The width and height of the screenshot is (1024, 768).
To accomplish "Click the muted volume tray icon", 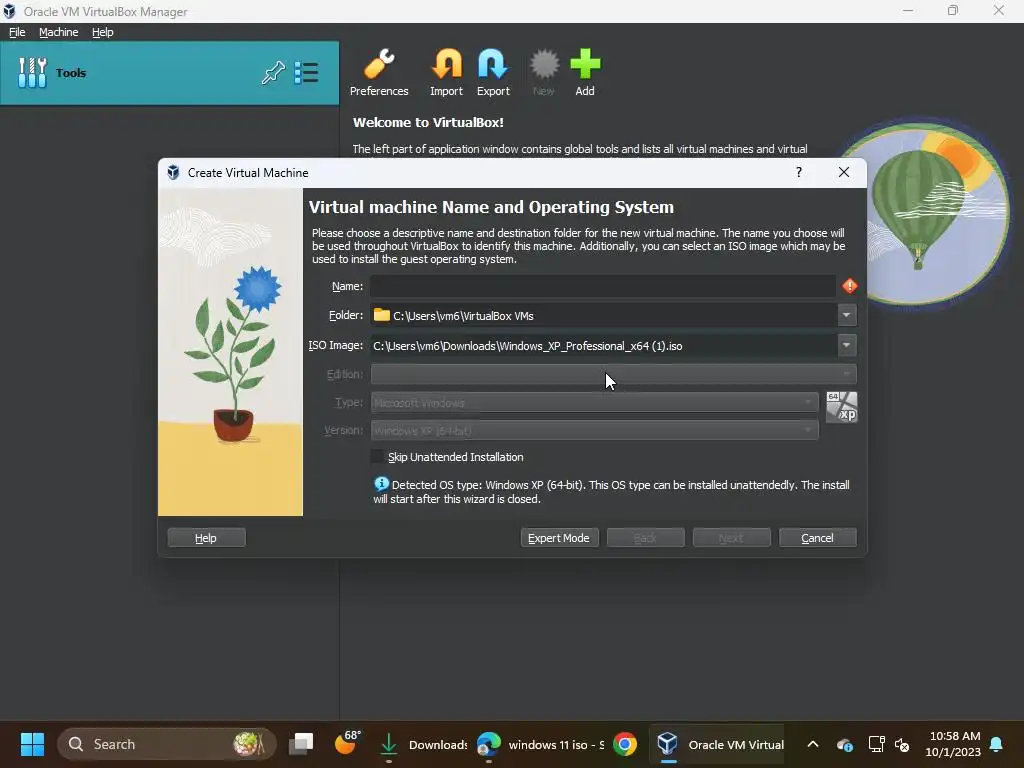I will click(903, 744).
